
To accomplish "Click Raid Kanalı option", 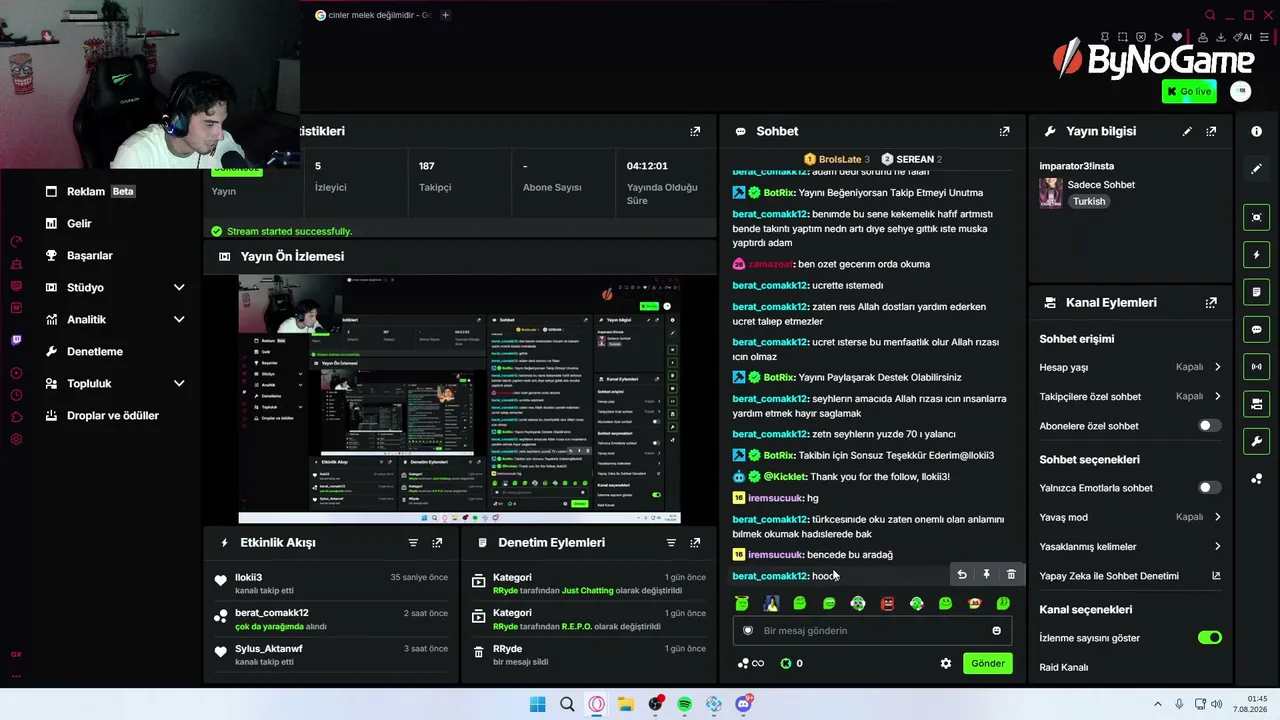I will click(1064, 667).
